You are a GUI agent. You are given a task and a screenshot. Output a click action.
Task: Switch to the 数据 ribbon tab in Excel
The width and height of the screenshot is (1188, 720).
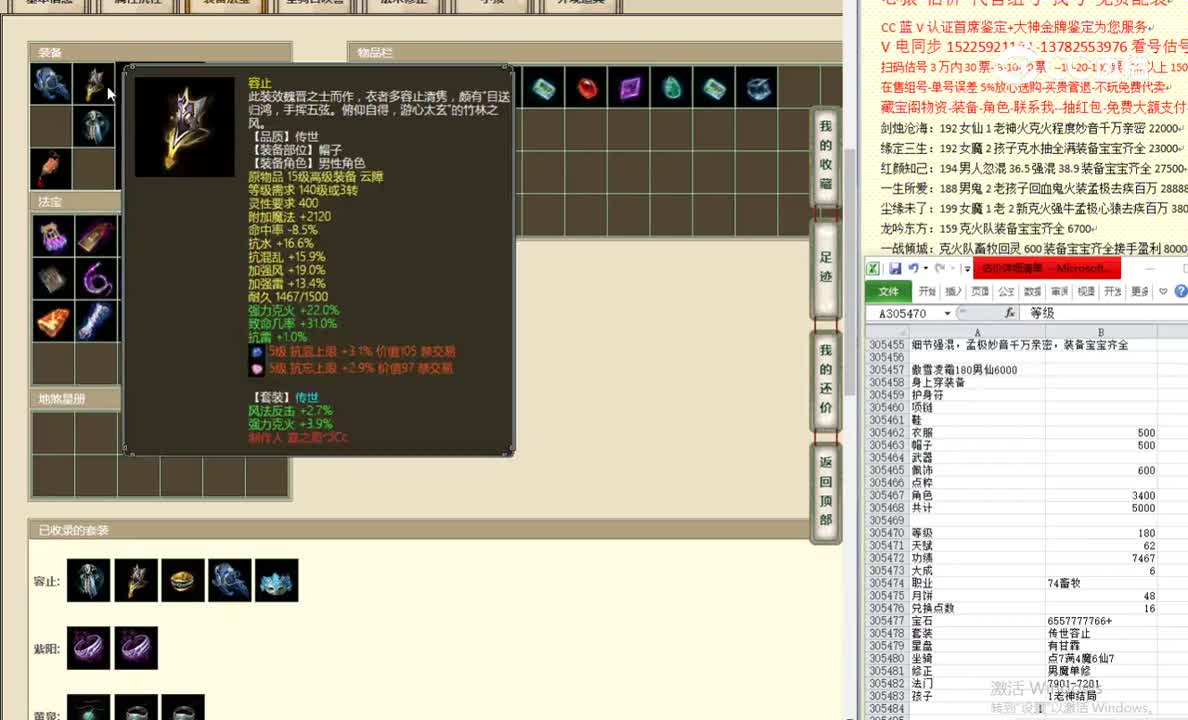(1032, 291)
